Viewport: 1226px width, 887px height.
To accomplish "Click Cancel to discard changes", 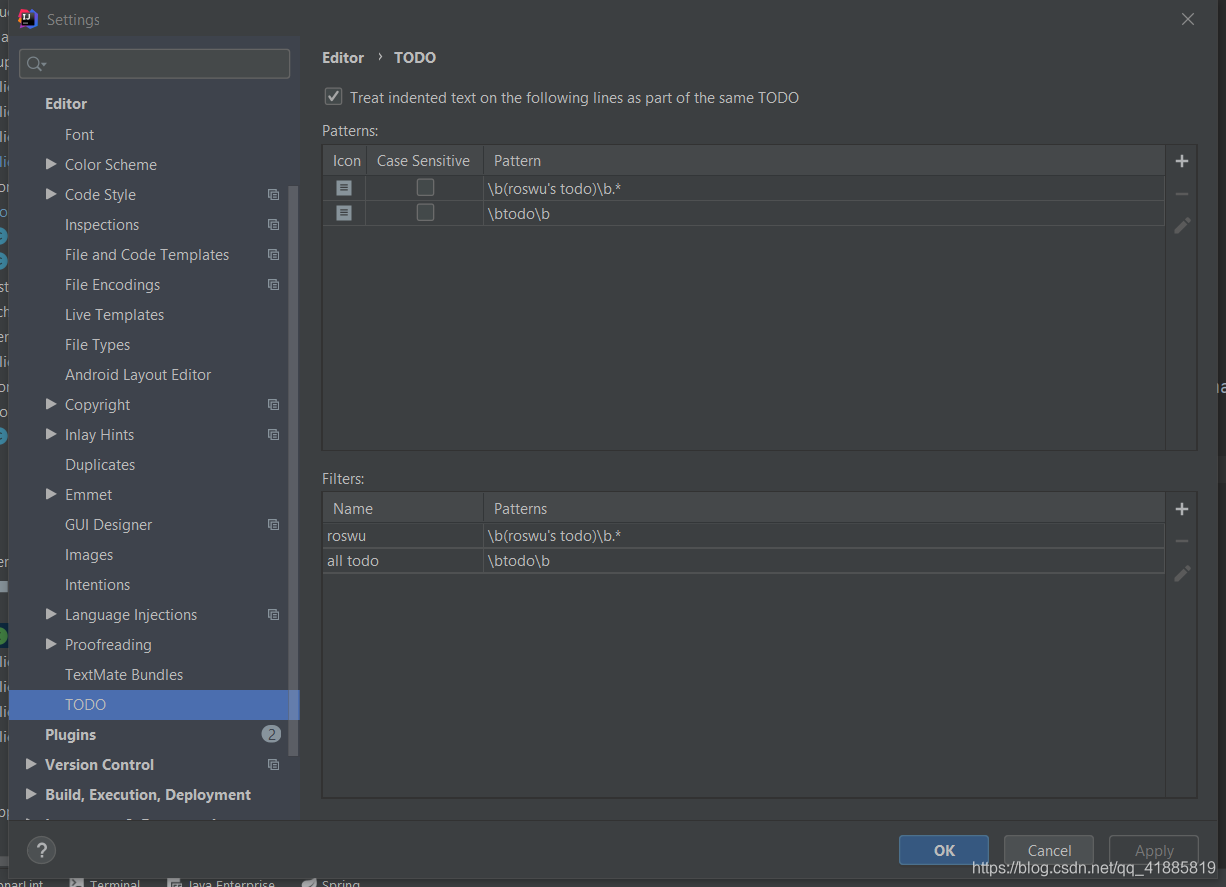I will point(1049,850).
